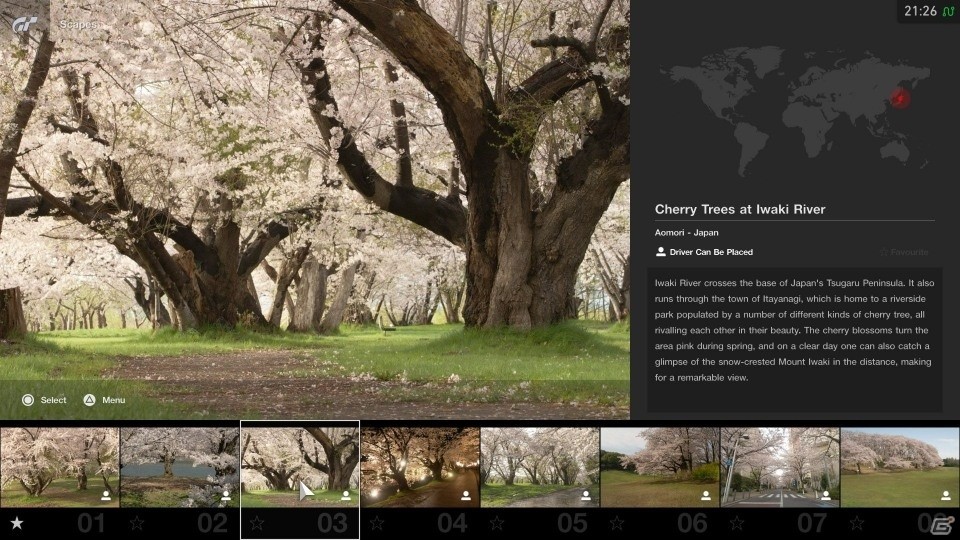Toggle favourite star for scape 01
960x540 pixels.
pyautogui.click(x=17, y=523)
